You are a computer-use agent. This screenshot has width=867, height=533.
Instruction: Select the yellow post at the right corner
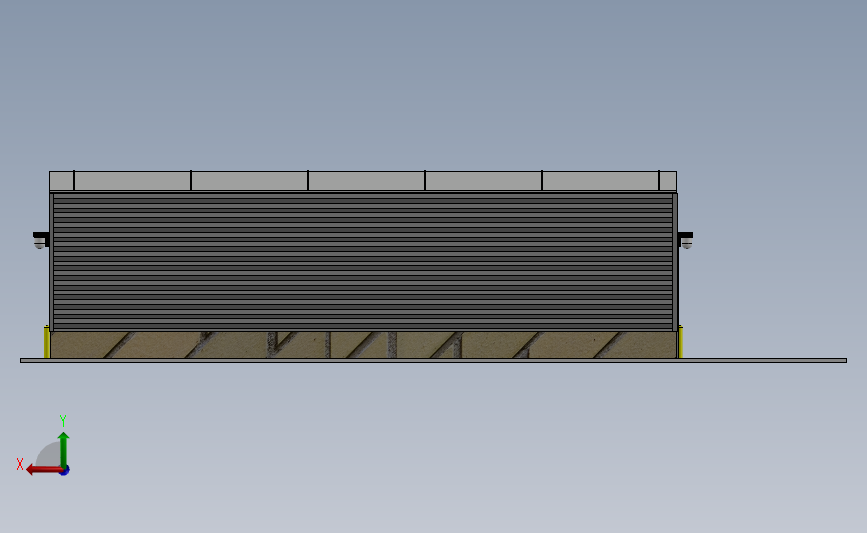(x=680, y=342)
